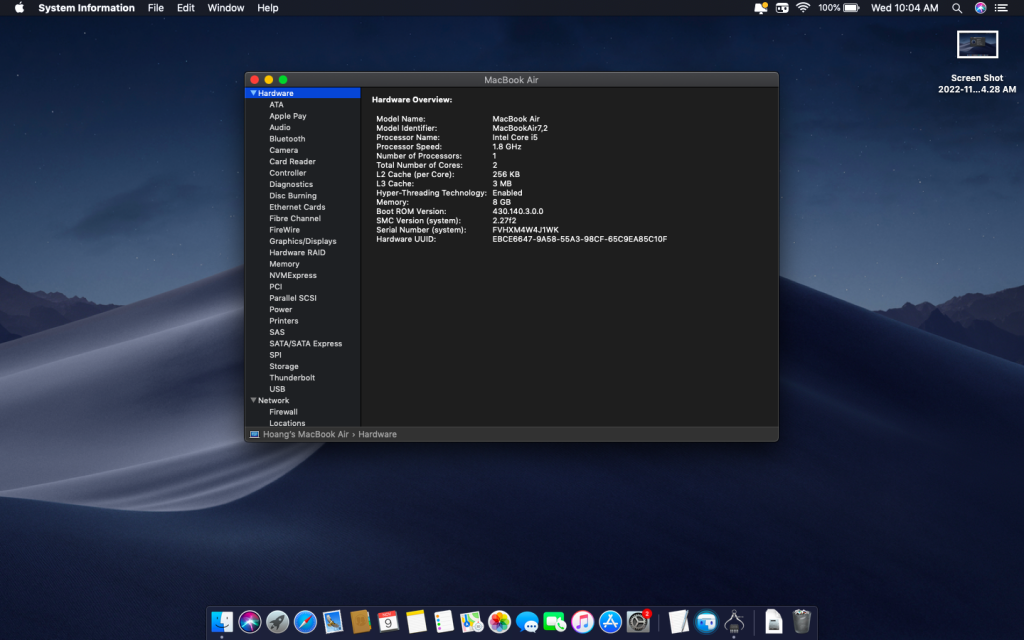Open iTunes music icon in Dock

[583, 621]
